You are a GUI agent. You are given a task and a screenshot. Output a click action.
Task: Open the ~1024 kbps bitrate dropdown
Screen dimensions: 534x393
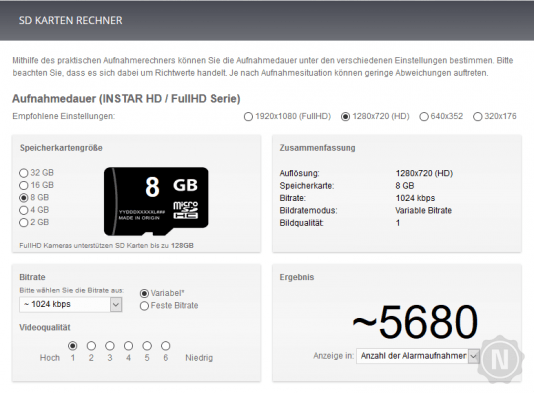[x=71, y=304]
